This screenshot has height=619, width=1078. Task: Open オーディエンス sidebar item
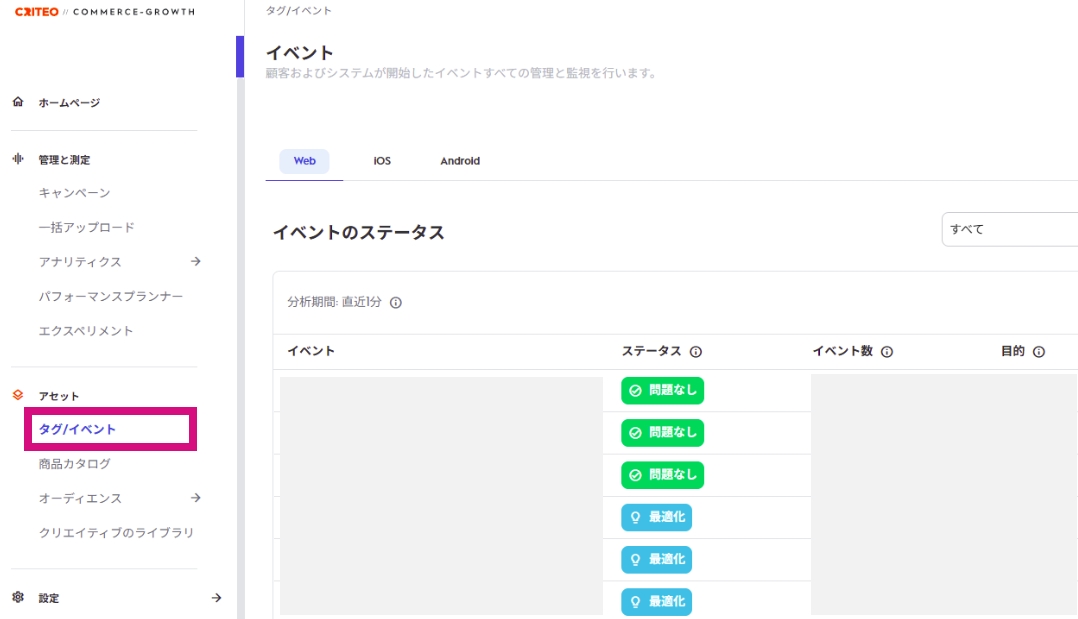(x=80, y=498)
